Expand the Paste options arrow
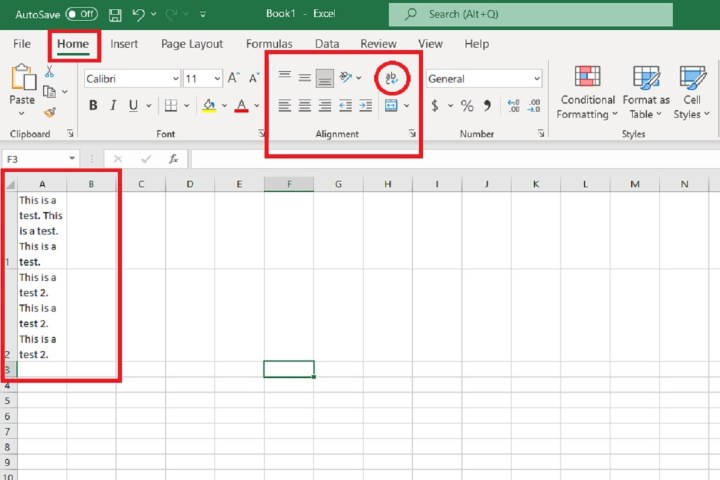Image resolution: width=720 pixels, height=480 pixels. tap(22, 113)
